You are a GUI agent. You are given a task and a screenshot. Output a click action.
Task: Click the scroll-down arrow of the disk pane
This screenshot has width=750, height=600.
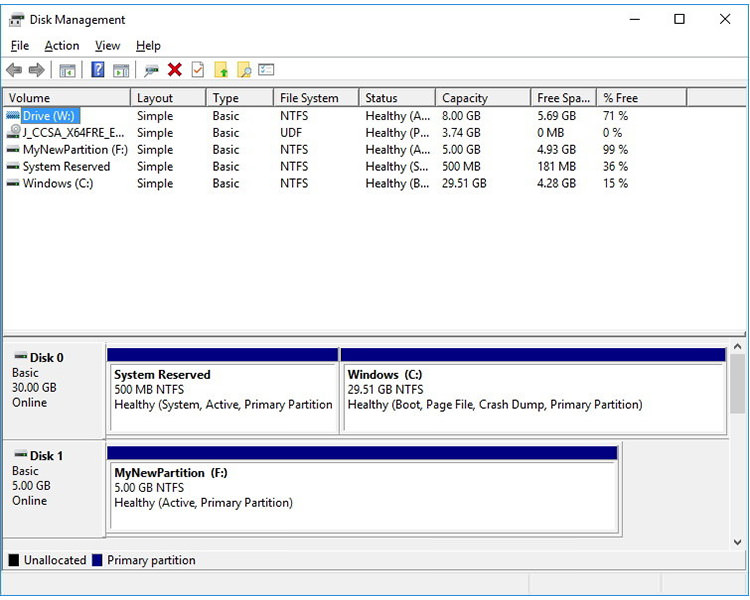tap(738, 542)
